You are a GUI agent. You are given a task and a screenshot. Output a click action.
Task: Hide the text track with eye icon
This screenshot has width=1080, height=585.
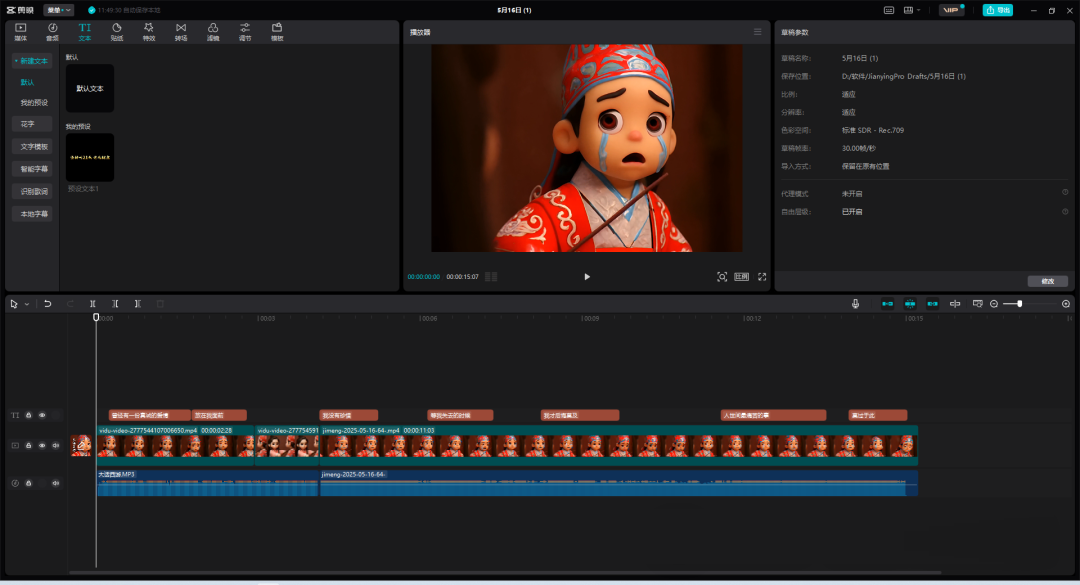(42, 415)
